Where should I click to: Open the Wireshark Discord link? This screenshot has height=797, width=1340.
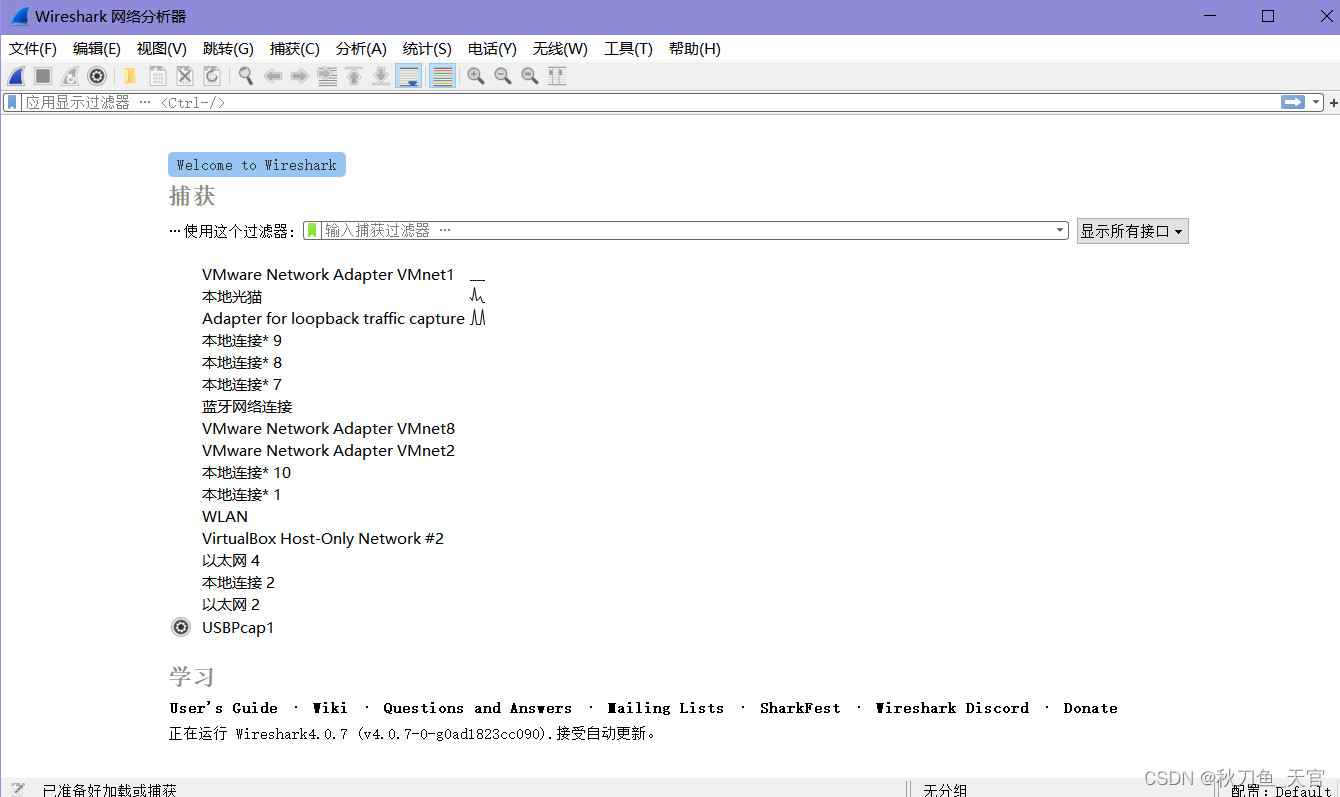pos(952,708)
